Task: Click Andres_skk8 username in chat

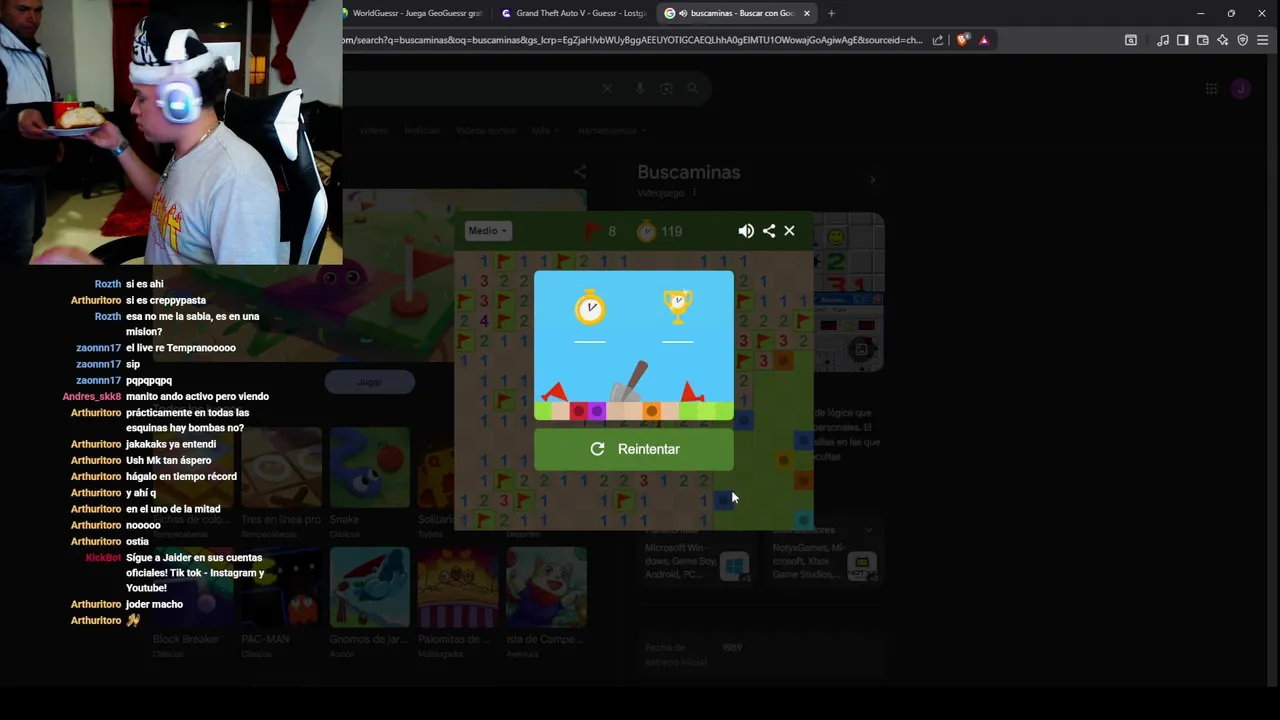Action: pos(92,397)
